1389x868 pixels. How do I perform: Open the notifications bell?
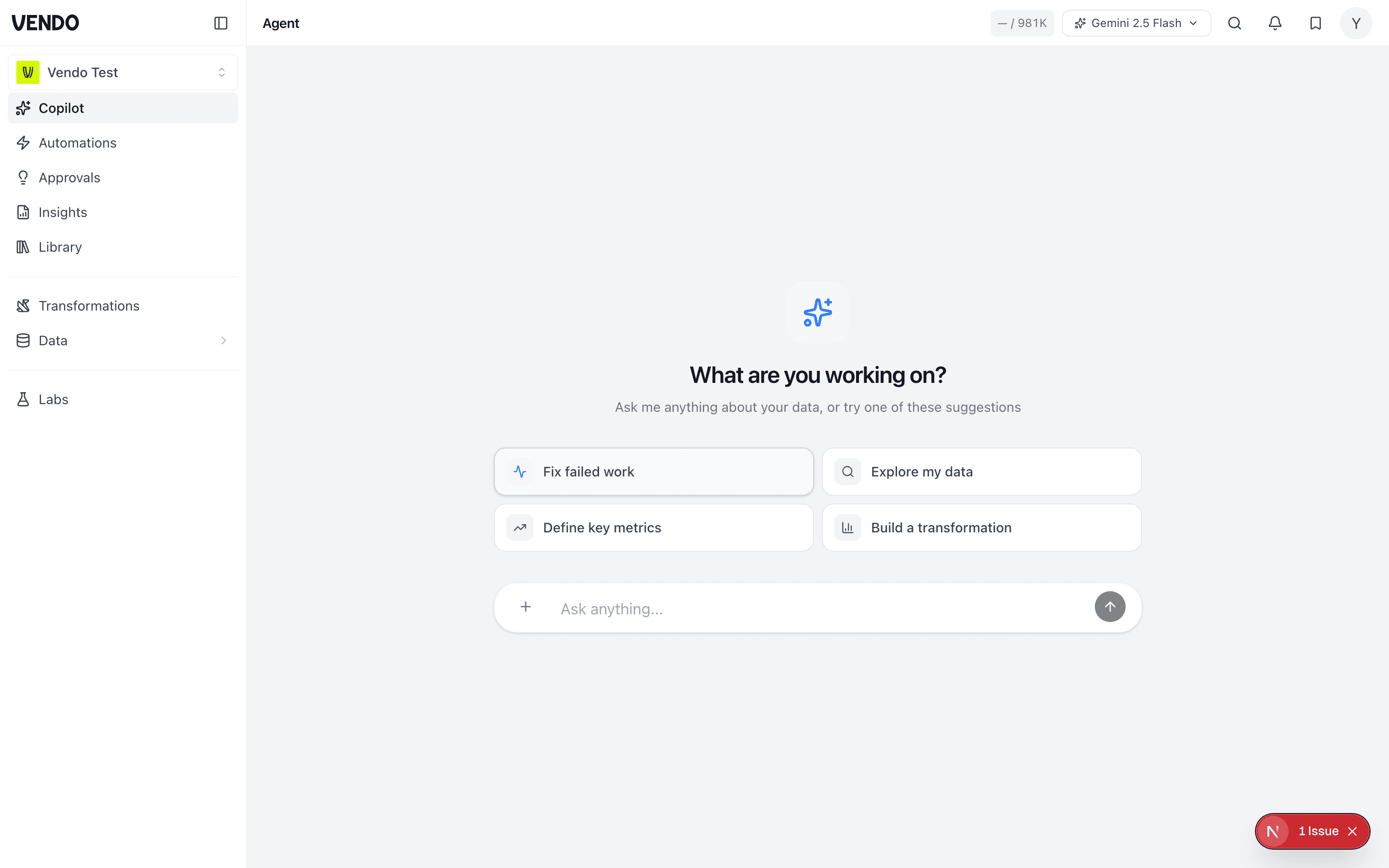1275,23
